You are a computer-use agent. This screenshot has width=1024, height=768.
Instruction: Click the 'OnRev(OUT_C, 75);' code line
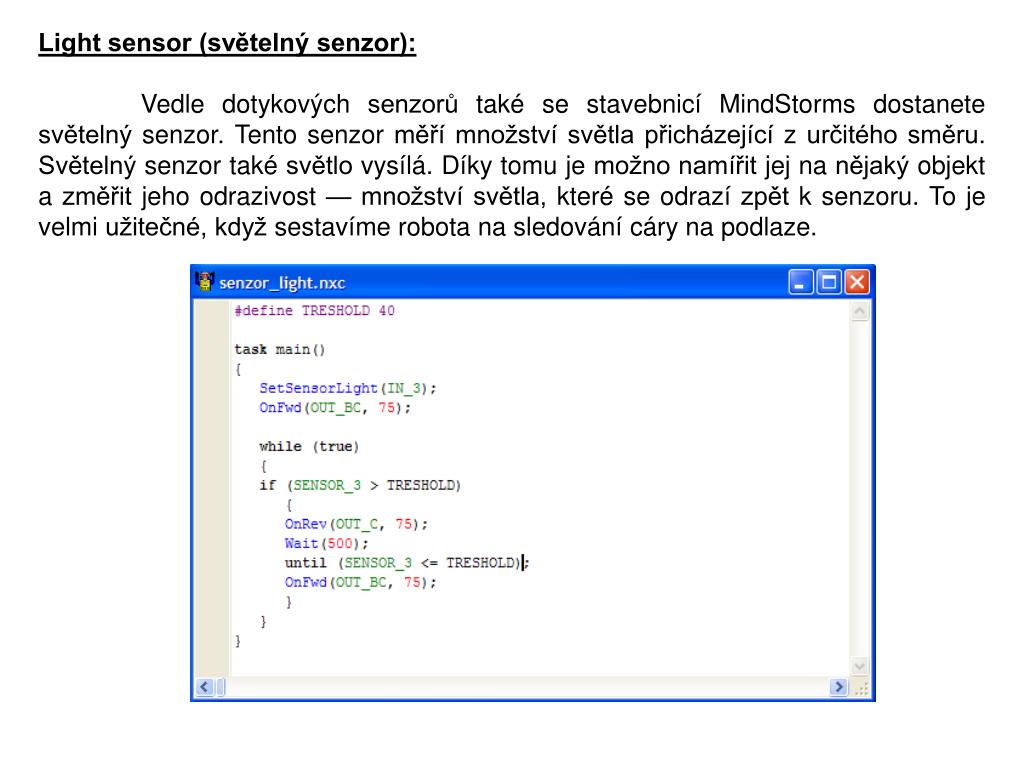[356, 524]
